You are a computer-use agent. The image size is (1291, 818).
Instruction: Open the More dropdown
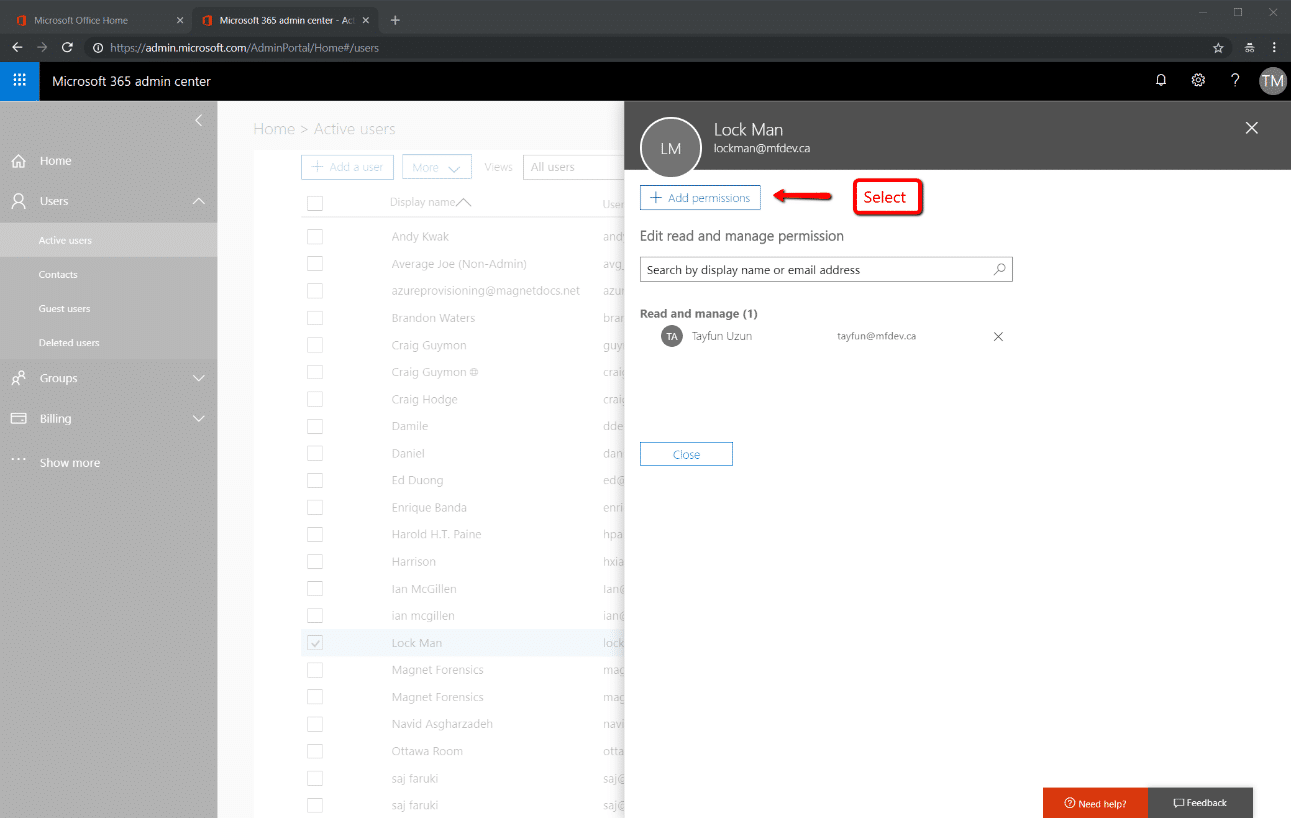[x=437, y=167]
